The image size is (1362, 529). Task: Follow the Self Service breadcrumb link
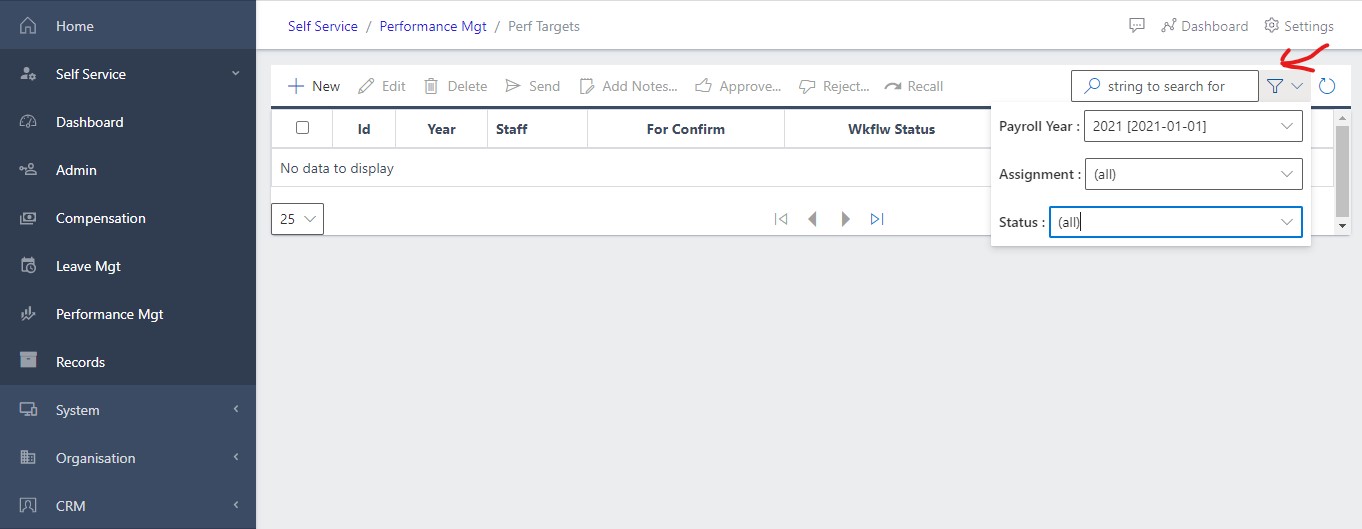[323, 27]
